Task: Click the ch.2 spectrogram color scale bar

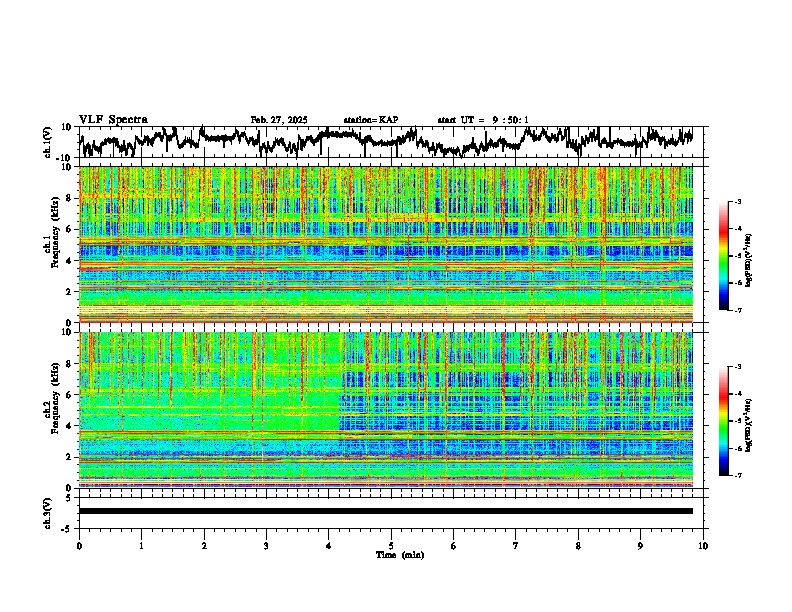Action: pos(723,421)
